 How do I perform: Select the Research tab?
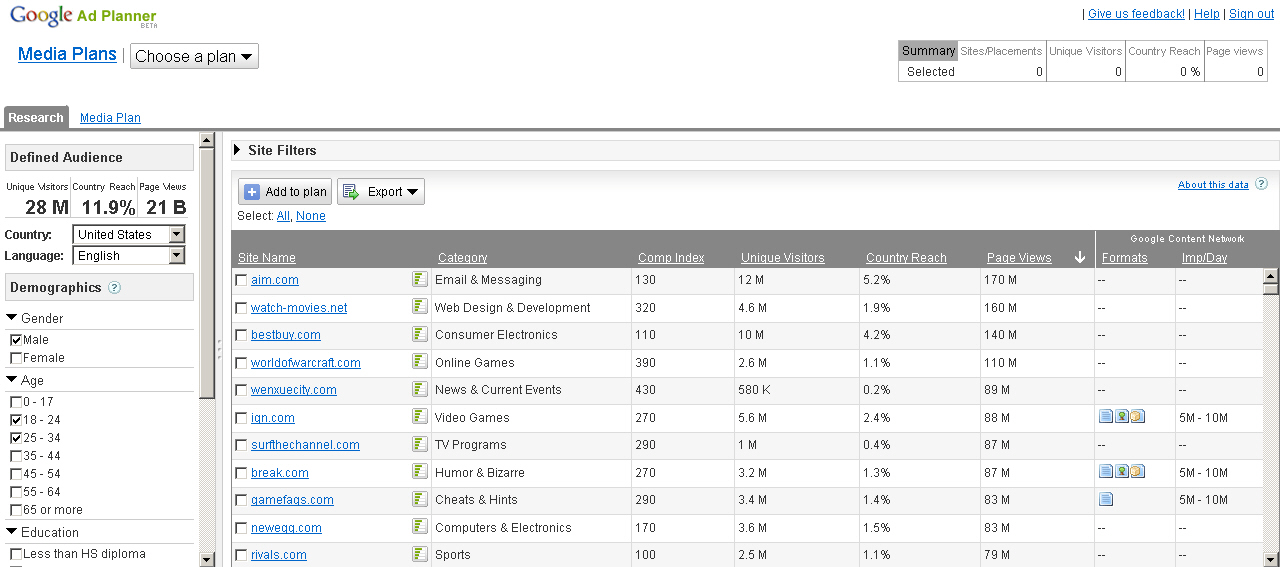point(36,117)
